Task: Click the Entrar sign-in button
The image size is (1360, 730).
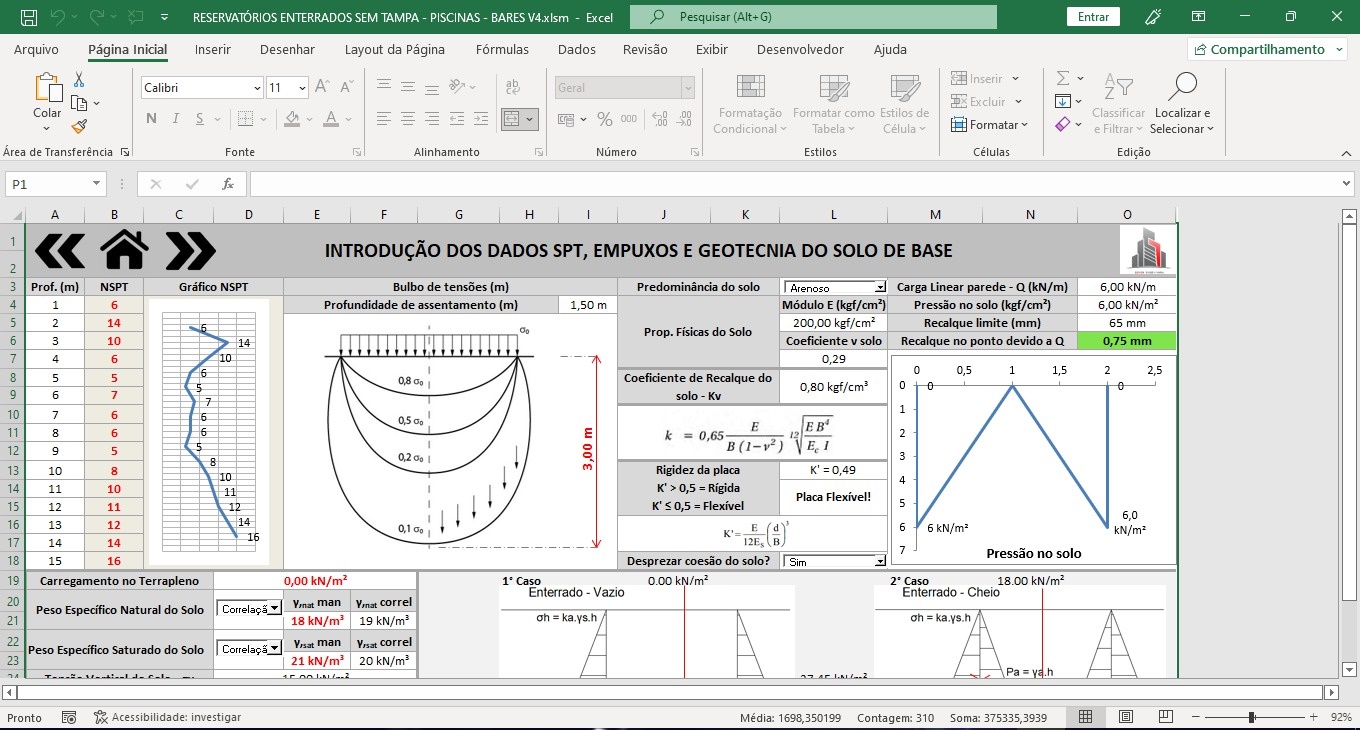Action: click(x=1093, y=17)
